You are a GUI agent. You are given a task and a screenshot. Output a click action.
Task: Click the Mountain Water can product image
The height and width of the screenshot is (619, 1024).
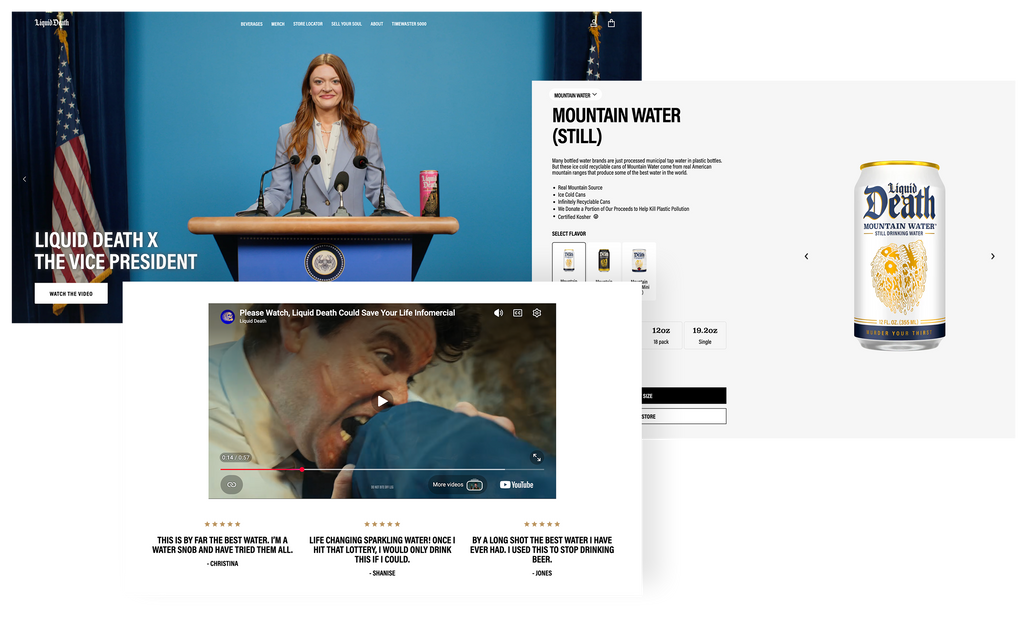click(x=900, y=256)
